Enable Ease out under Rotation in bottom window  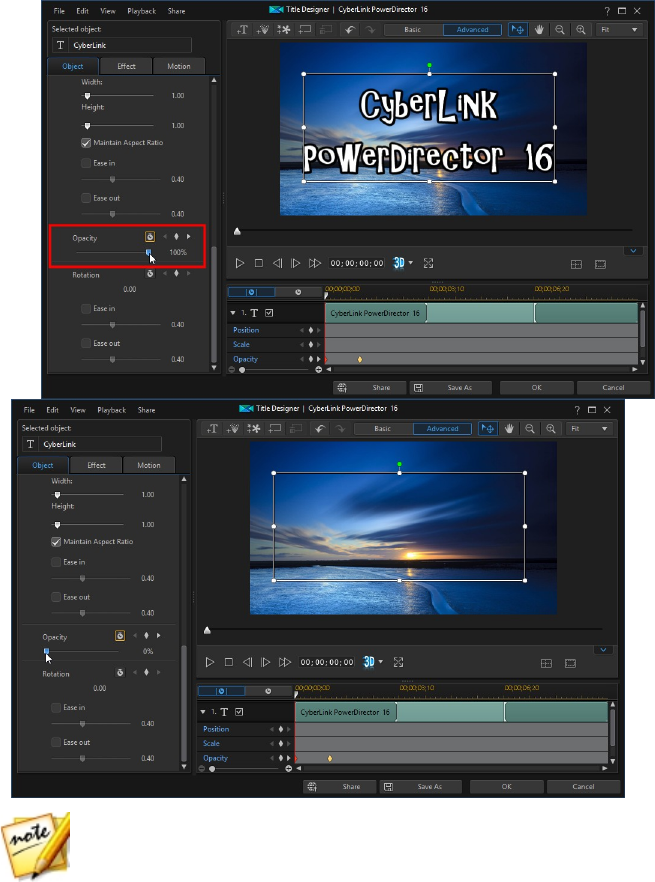(x=56, y=742)
